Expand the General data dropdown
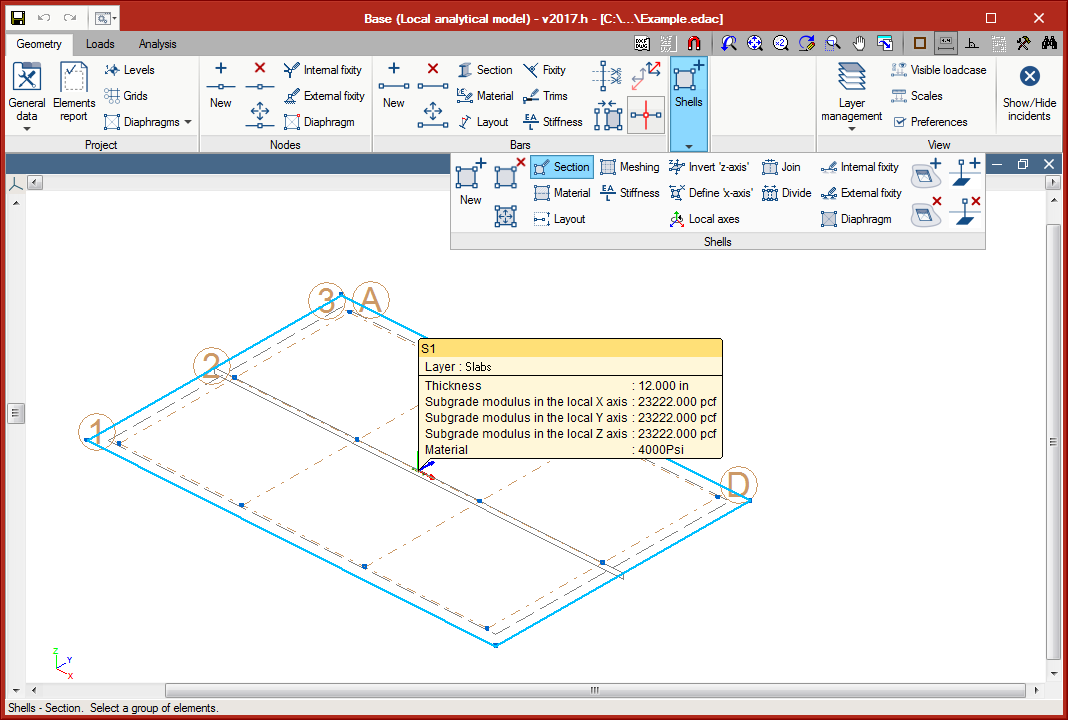This screenshot has width=1068, height=720. click(x=27, y=128)
